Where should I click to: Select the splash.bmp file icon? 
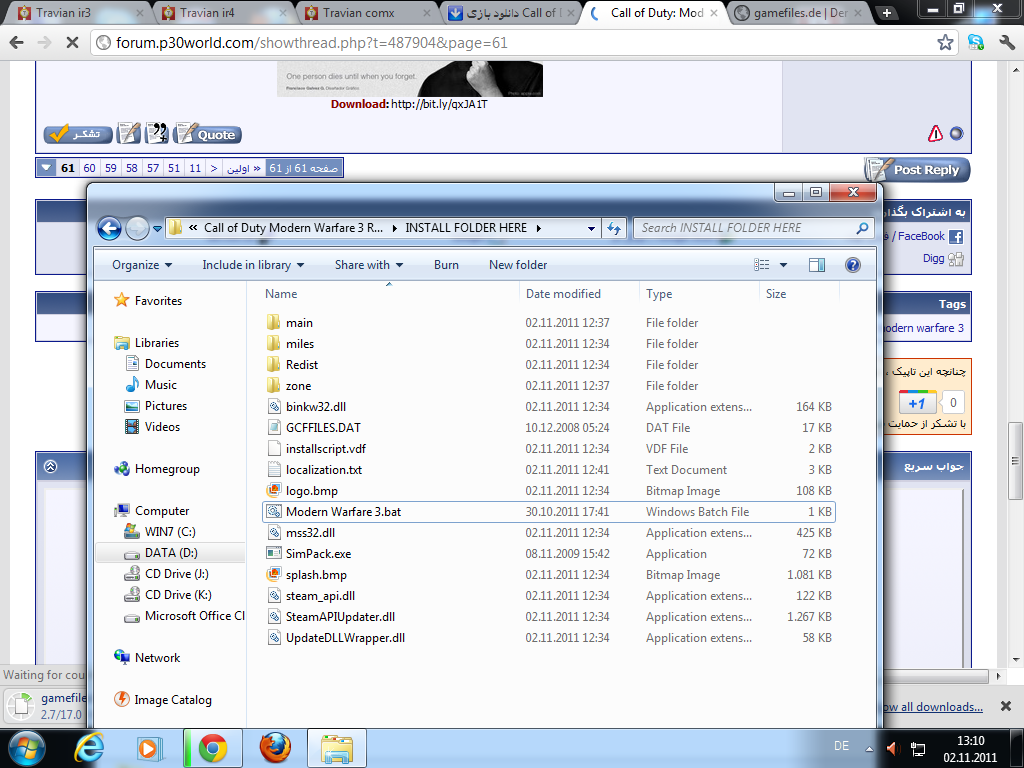274,575
